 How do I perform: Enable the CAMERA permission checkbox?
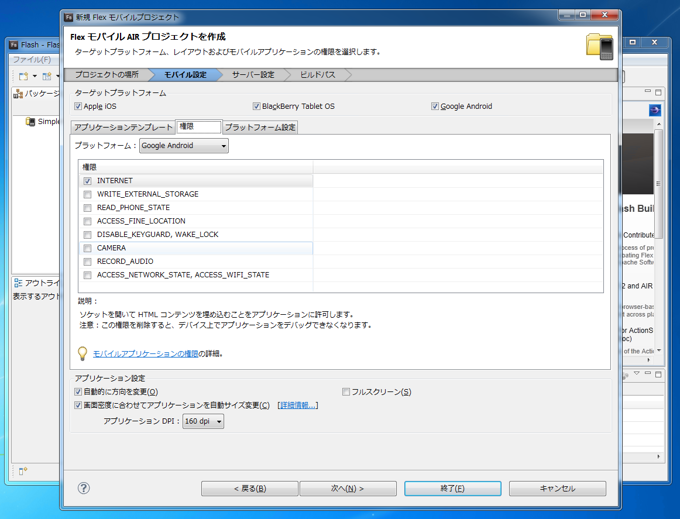click(88, 248)
